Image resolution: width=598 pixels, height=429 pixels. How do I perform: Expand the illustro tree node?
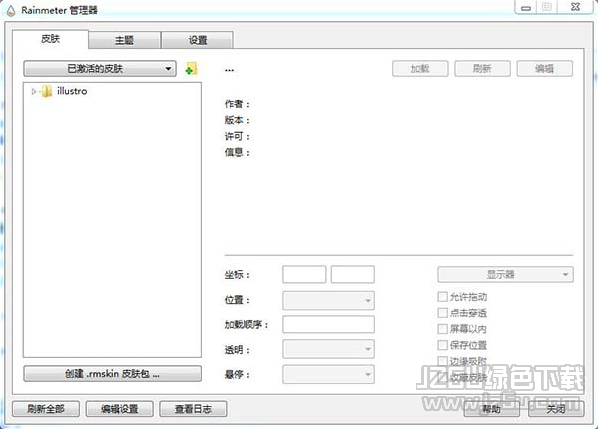(x=34, y=92)
